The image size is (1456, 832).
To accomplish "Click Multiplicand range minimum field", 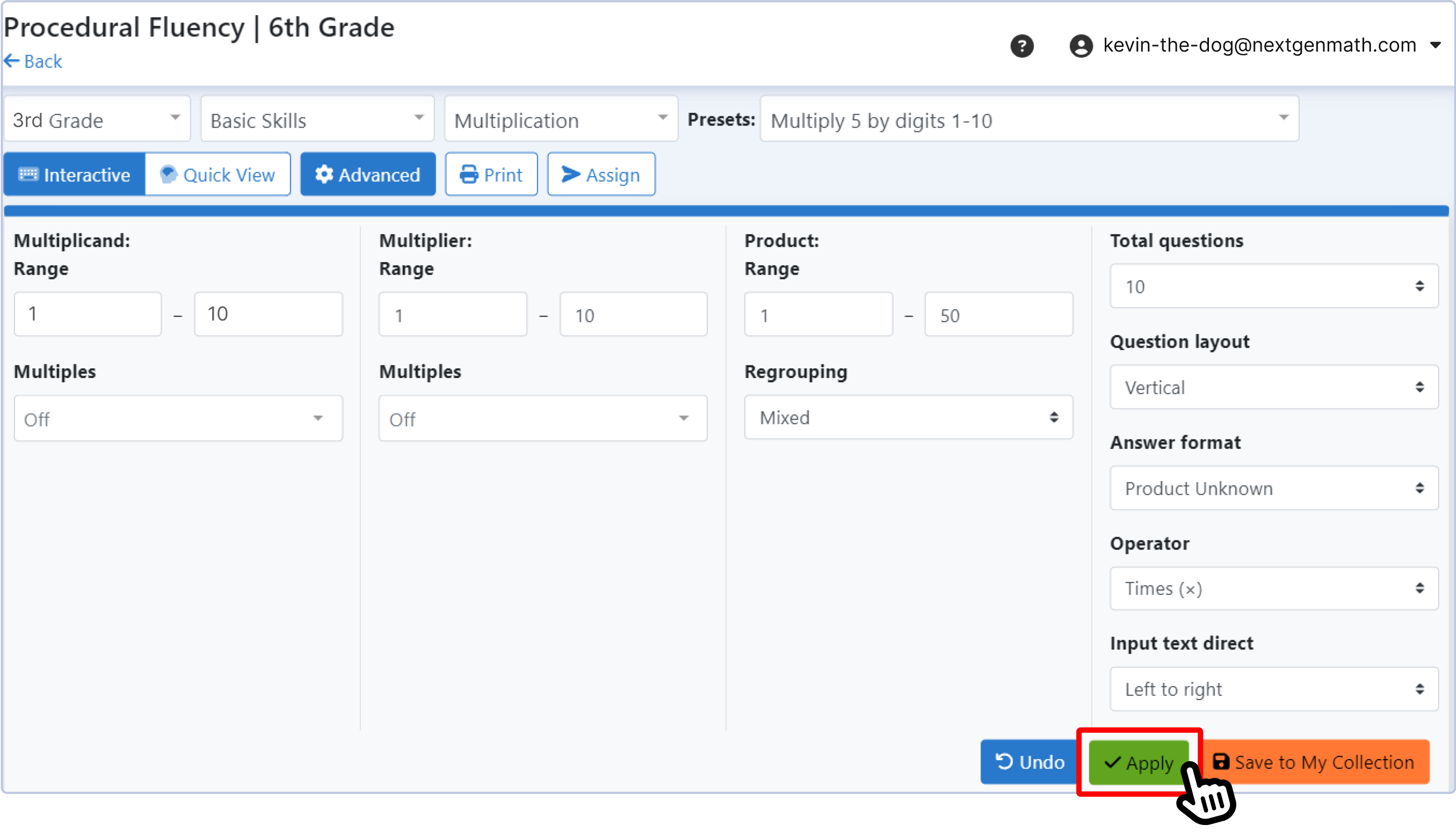I will pyautogui.click(x=88, y=313).
